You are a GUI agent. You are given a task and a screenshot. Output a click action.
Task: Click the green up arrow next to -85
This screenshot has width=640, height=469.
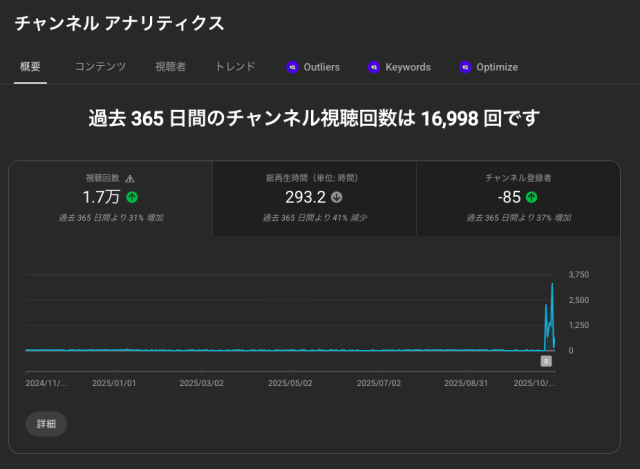coord(531,197)
